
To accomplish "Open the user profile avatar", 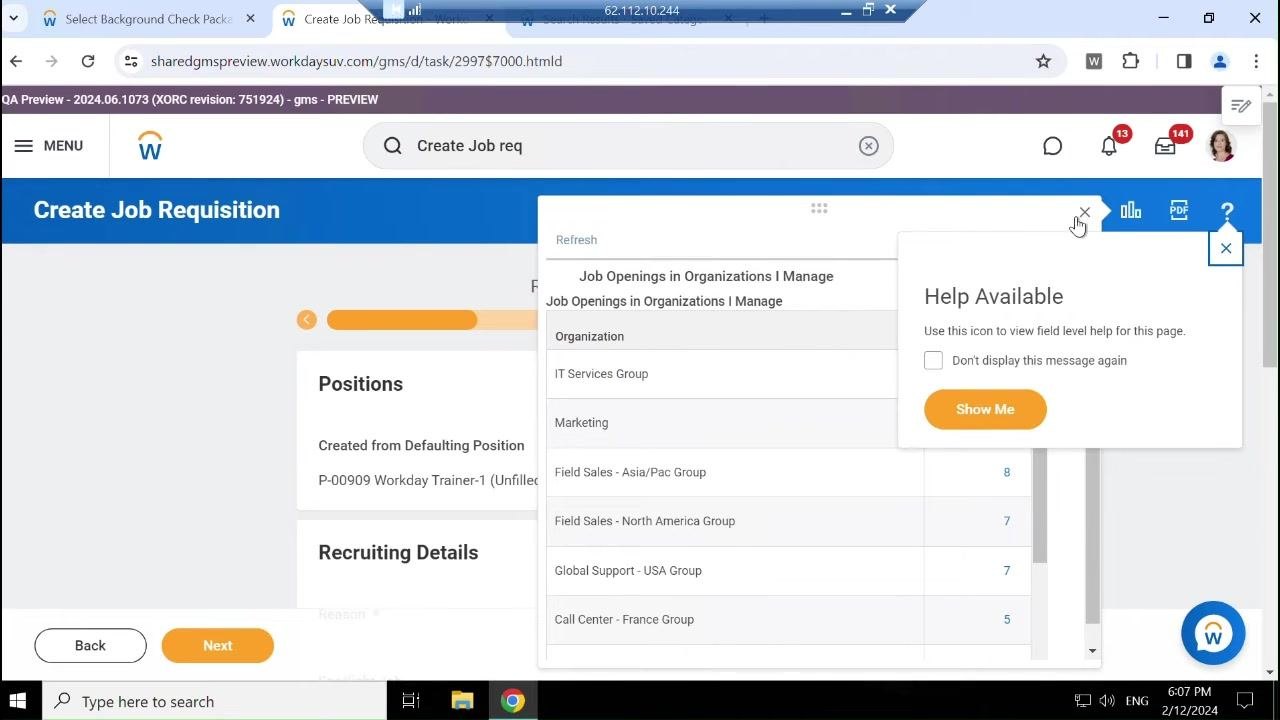I will click(1221, 146).
